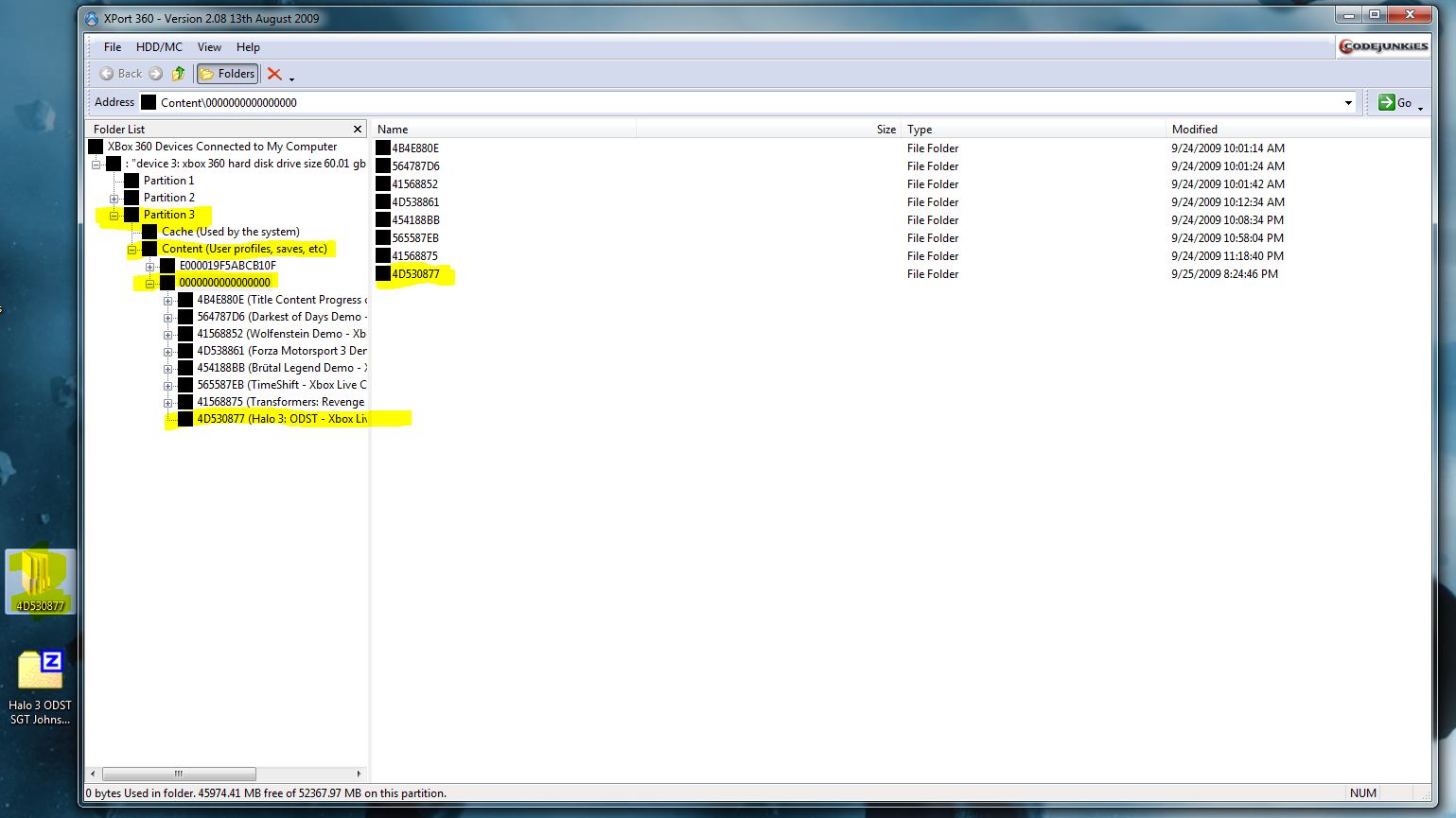1456x818 pixels.
Task: Expand the E000019F5ABCB10F node
Action: click(149, 267)
